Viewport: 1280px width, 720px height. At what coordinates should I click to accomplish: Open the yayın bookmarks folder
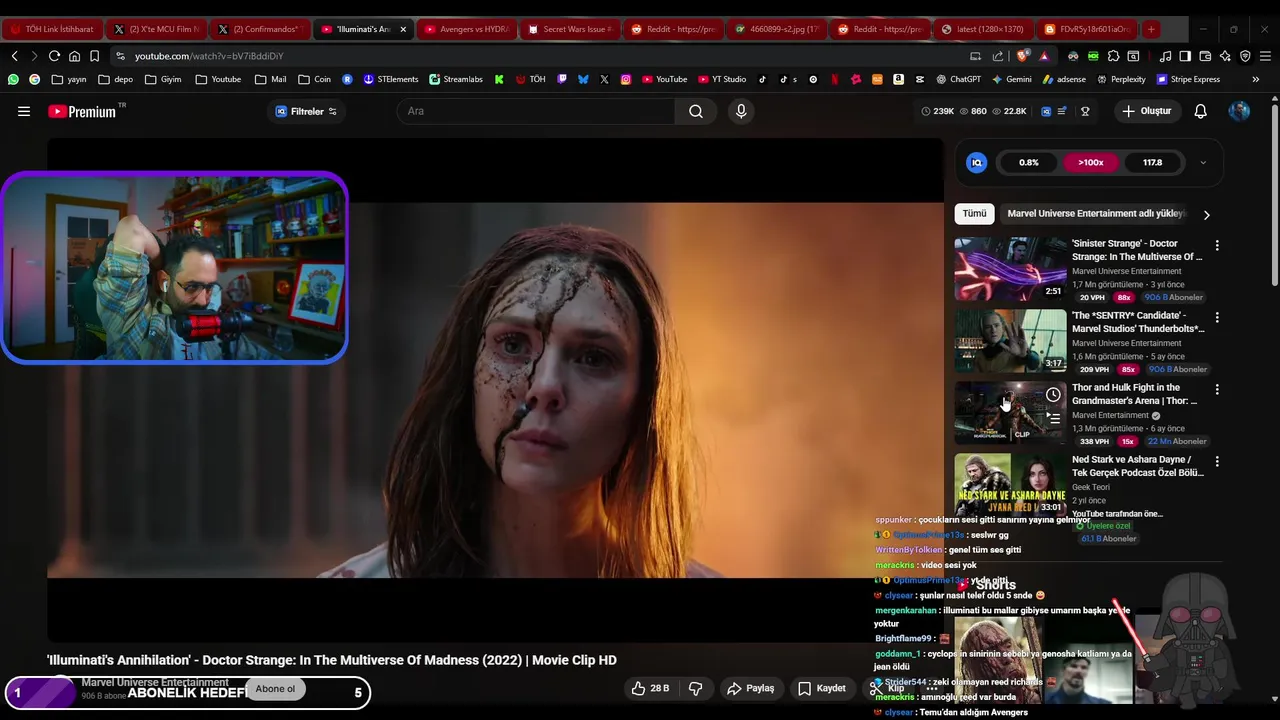[69, 79]
